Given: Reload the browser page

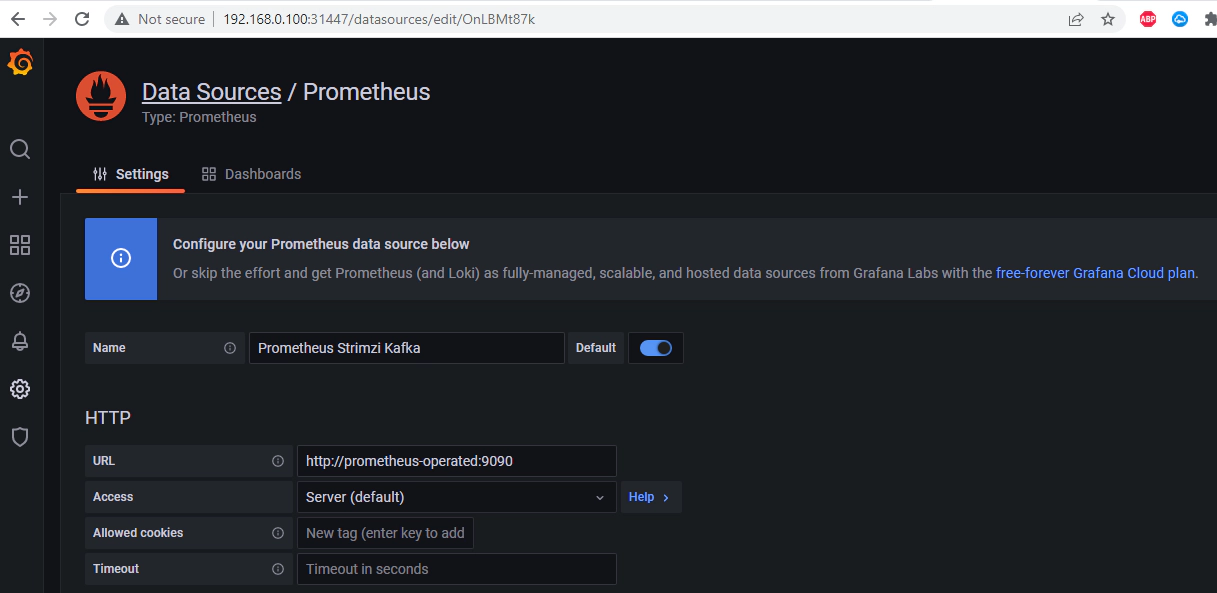Looking at the screenshot, I should point(82,19).
